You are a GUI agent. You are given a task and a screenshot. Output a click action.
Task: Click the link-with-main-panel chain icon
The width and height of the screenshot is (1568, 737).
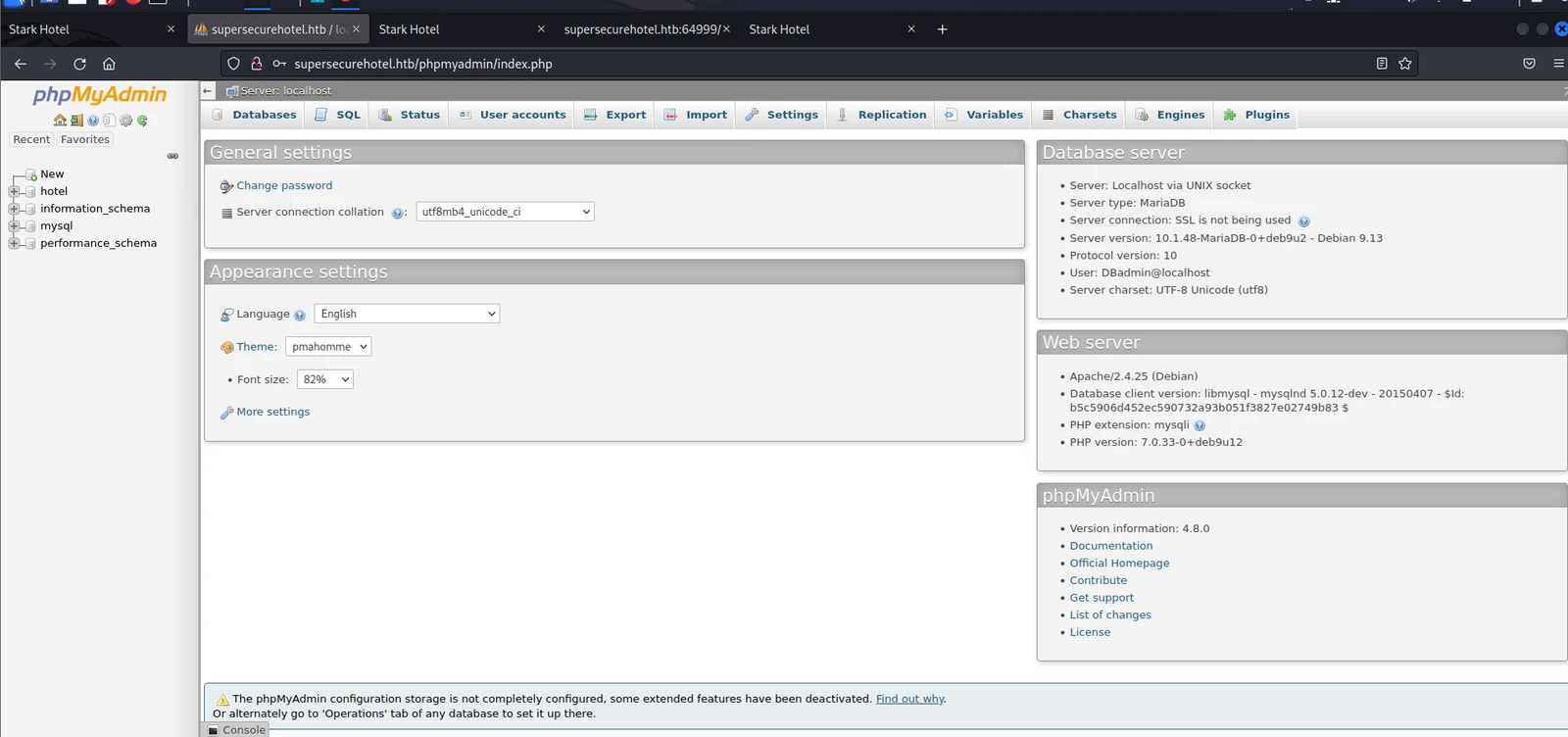pyautogui.click(x=172, y=156)
